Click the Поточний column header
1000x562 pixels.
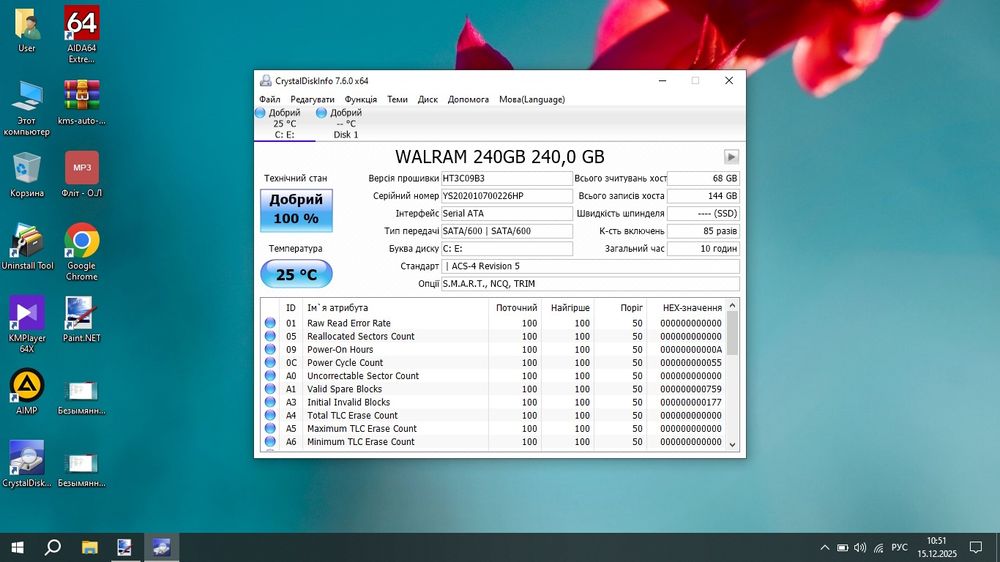point(515,307)
